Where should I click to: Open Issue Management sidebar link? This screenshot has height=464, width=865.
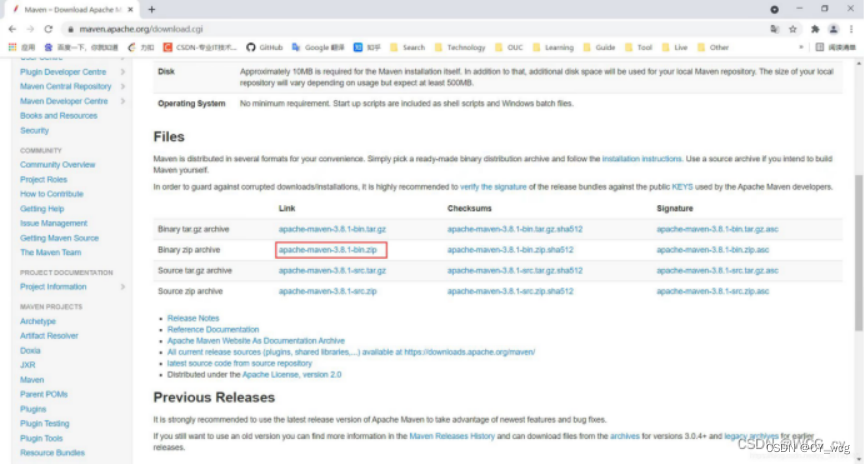tap(54, 223)
